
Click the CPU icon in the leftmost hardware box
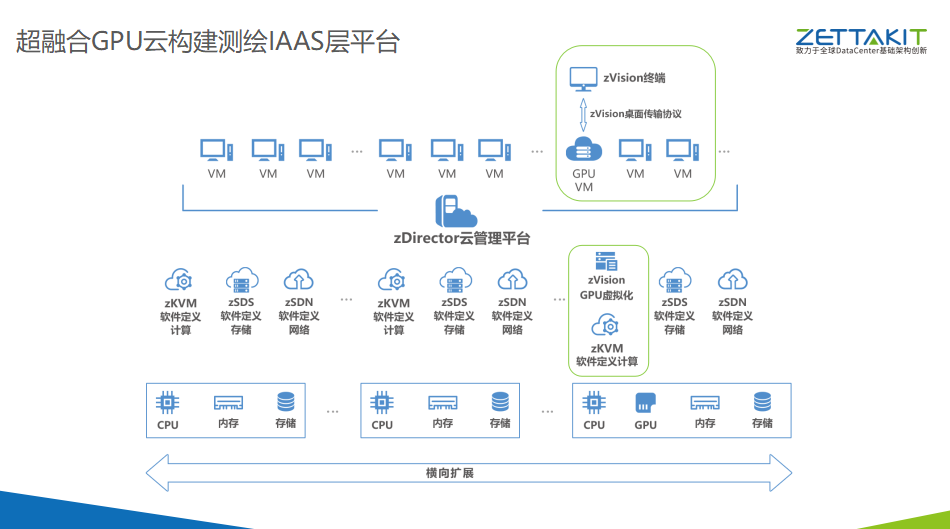167,402
